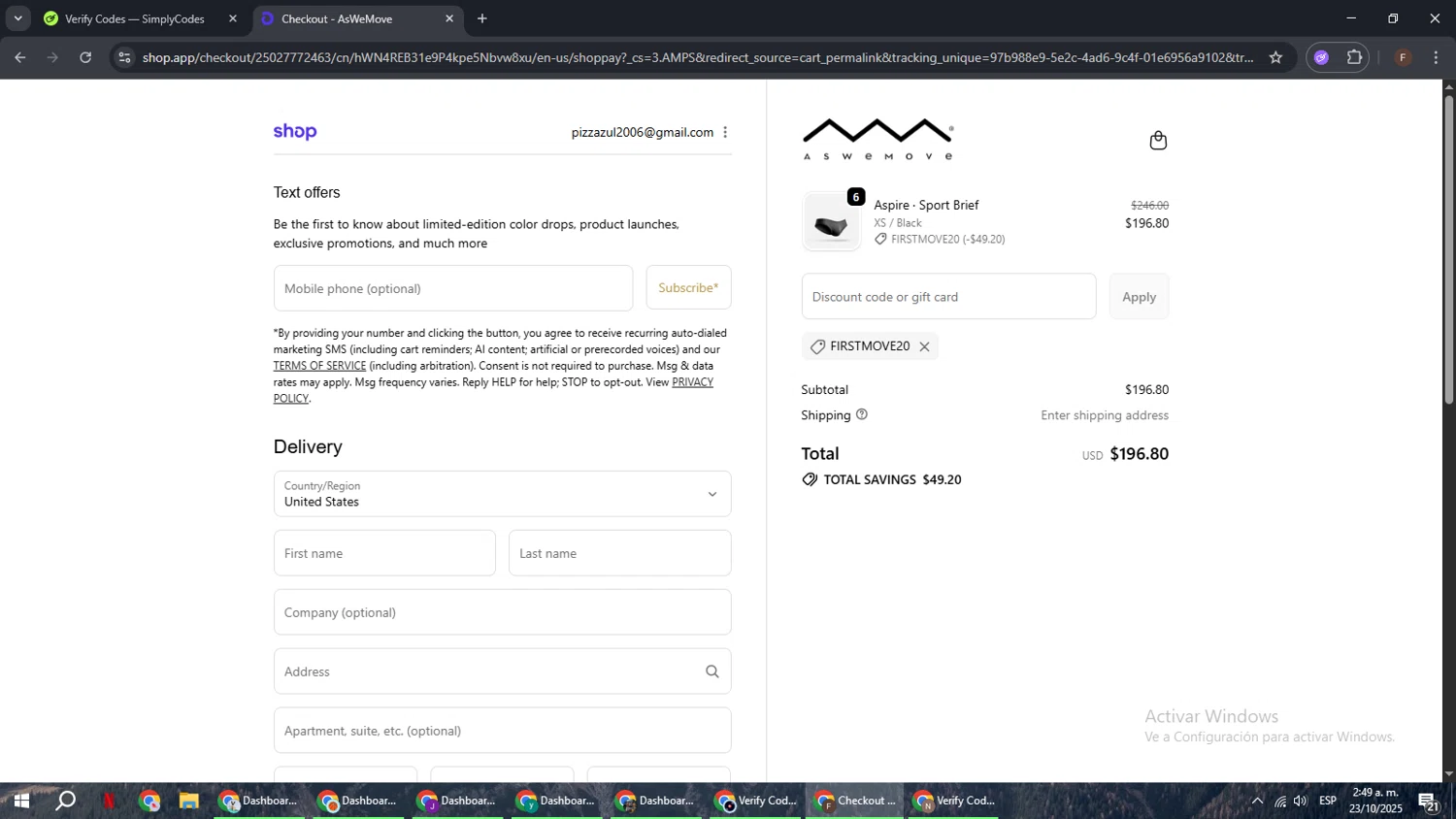Open the shopping bag cart icon
This screenshot has width=1456, height=819.
tap(1158, 141)
